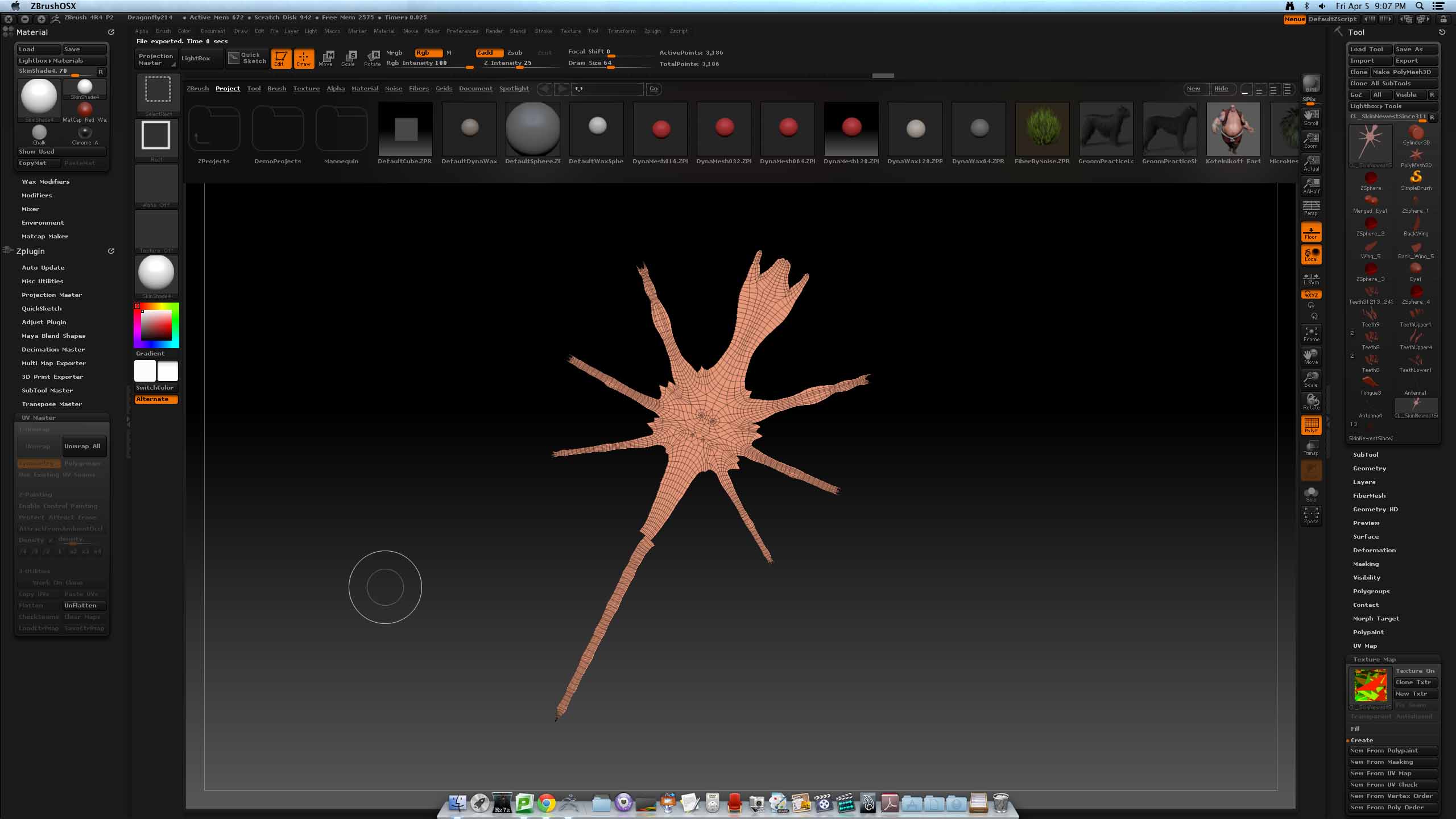Expand the Deformation subpalette
Screen dimensions: 1456x819
pyautogui.click(x=1374, y=551)
